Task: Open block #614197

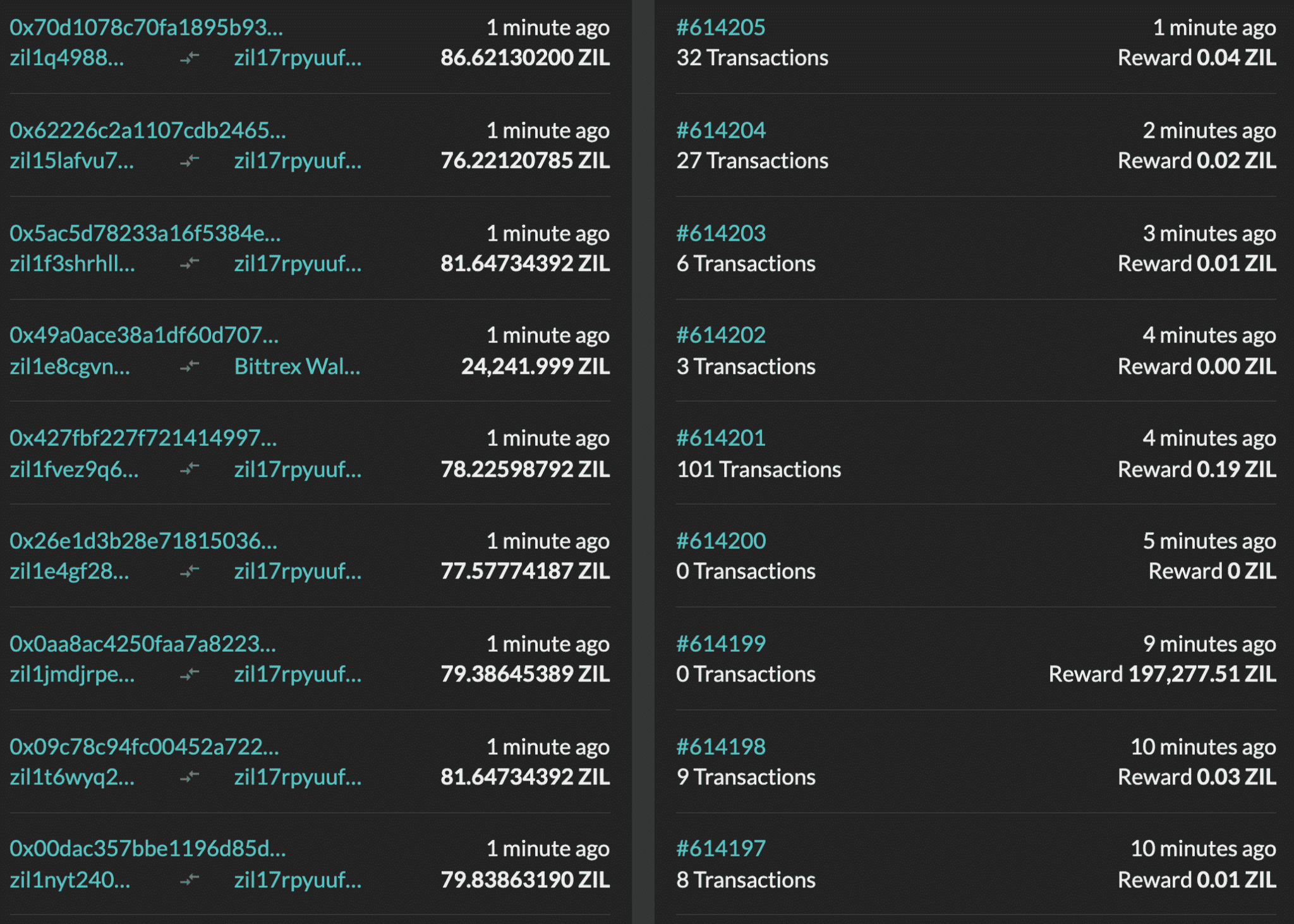Action: [x=721, y=849]
